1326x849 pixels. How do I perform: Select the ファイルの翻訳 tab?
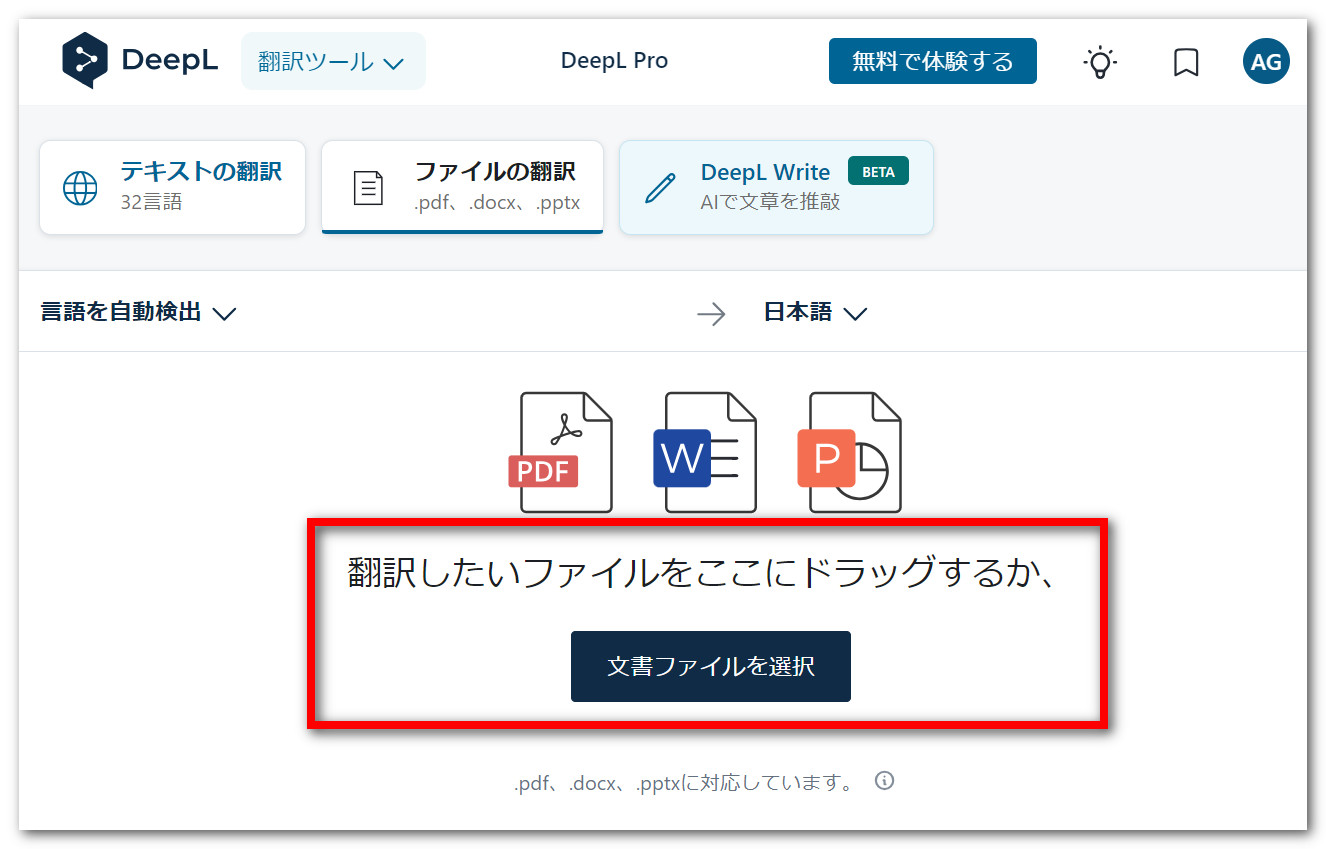coord(462,187)
